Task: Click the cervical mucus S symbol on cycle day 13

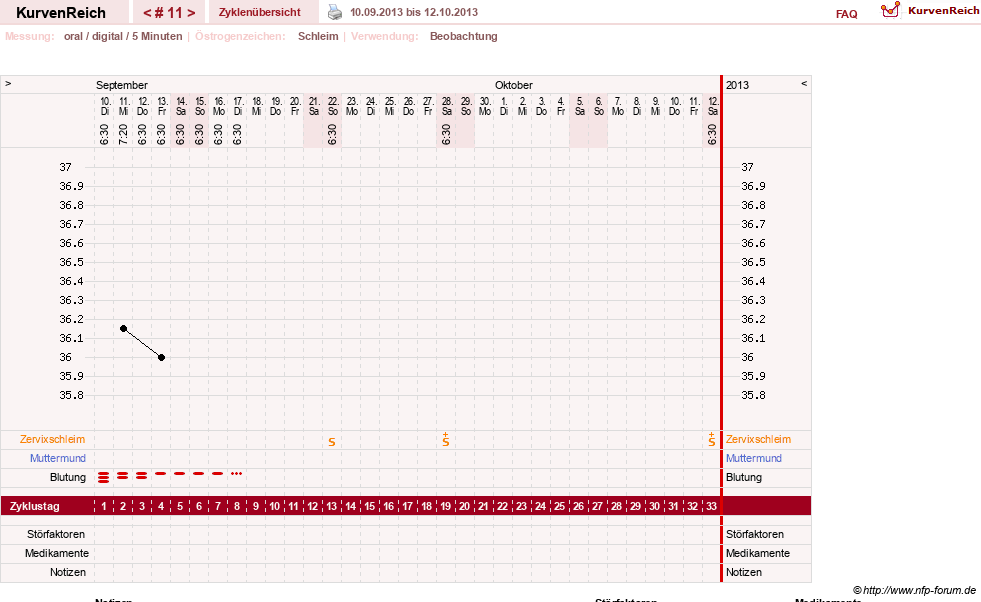Action: (x=332, y=442)
